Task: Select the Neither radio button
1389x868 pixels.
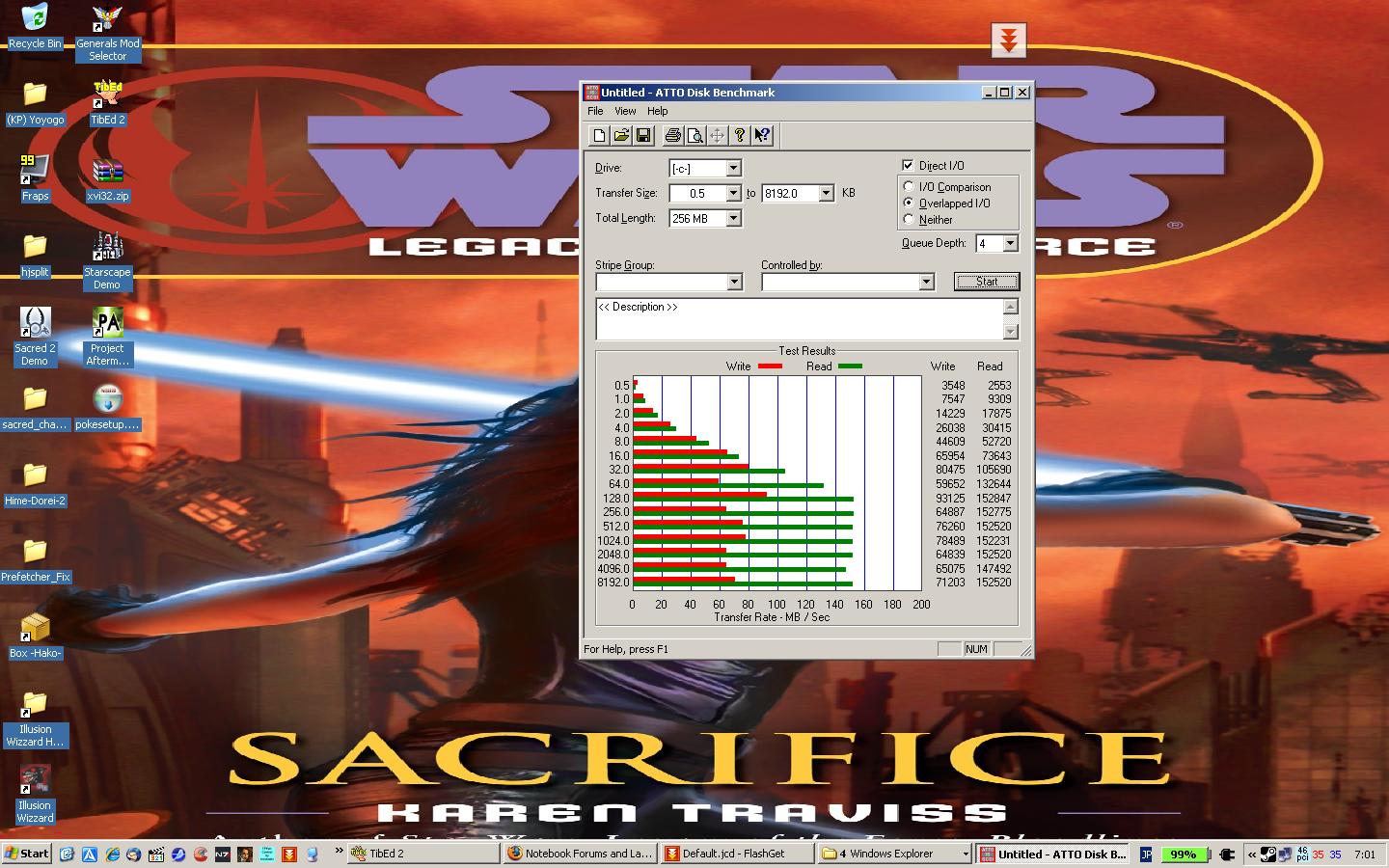Action: (909, 219)
